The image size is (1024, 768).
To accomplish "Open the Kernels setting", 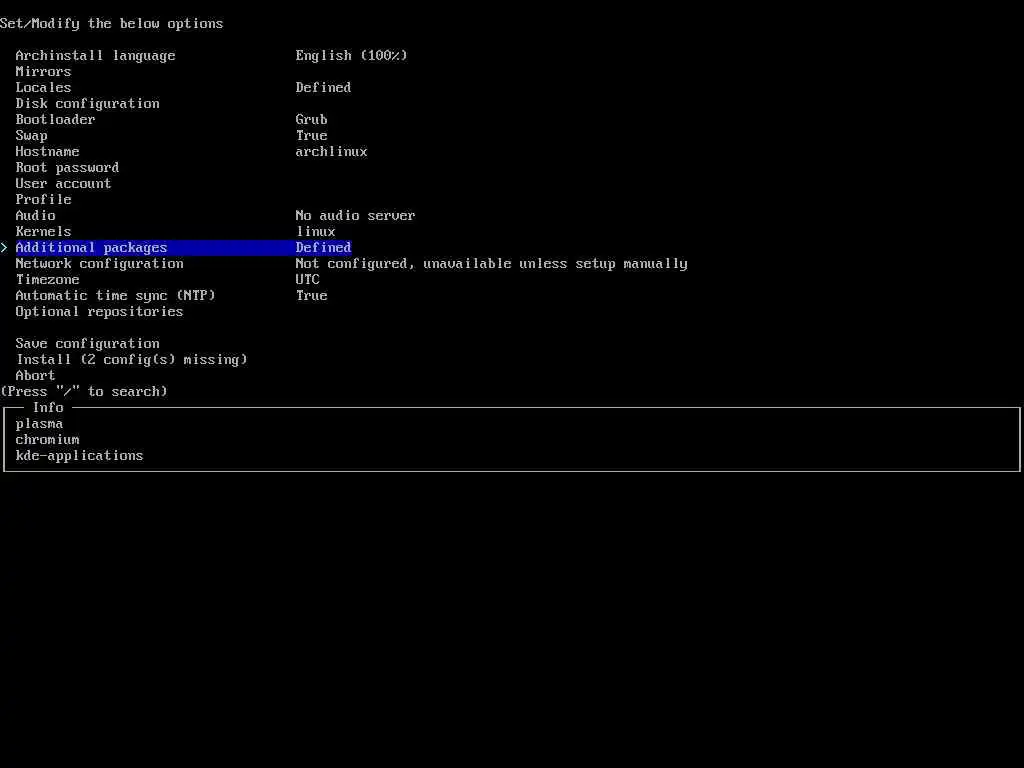I will click(43, 231).
